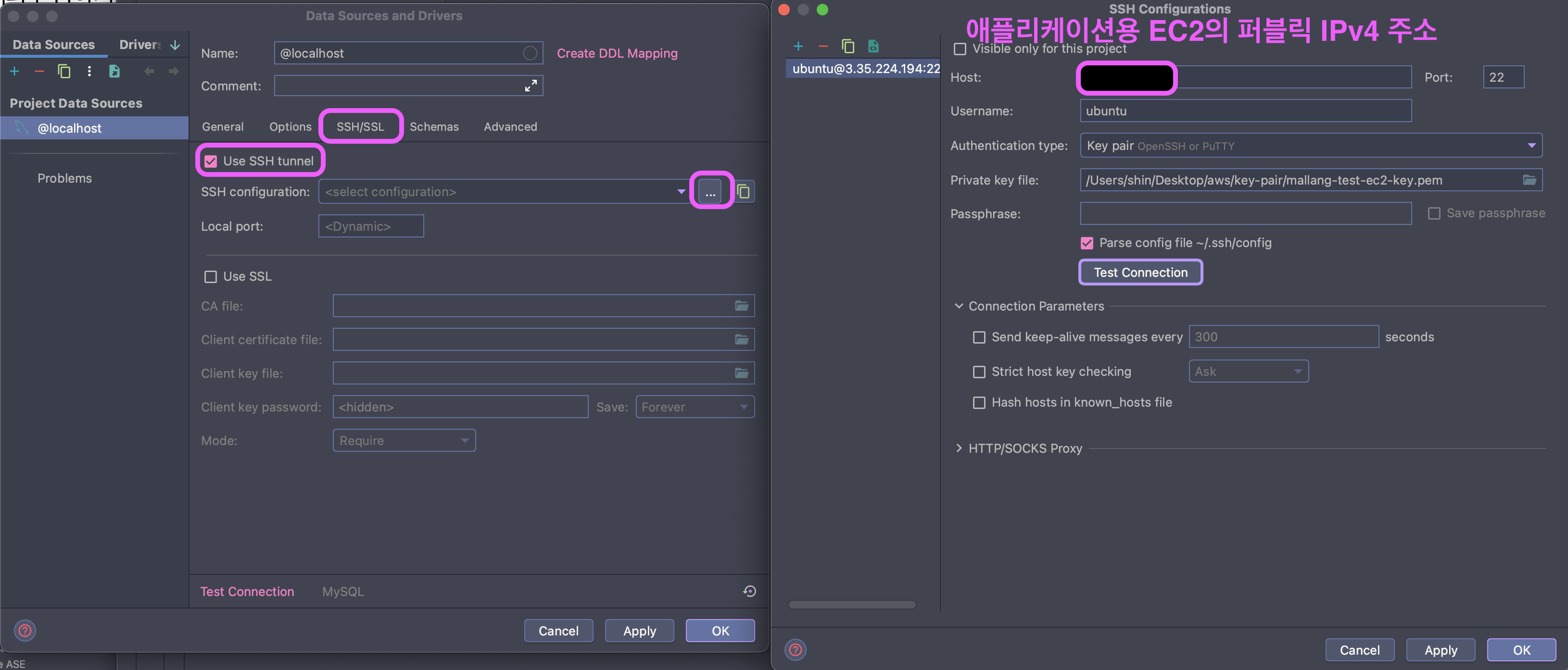Browse for private key file folder icon
1568x670 pixels.
pos(1529,180)
